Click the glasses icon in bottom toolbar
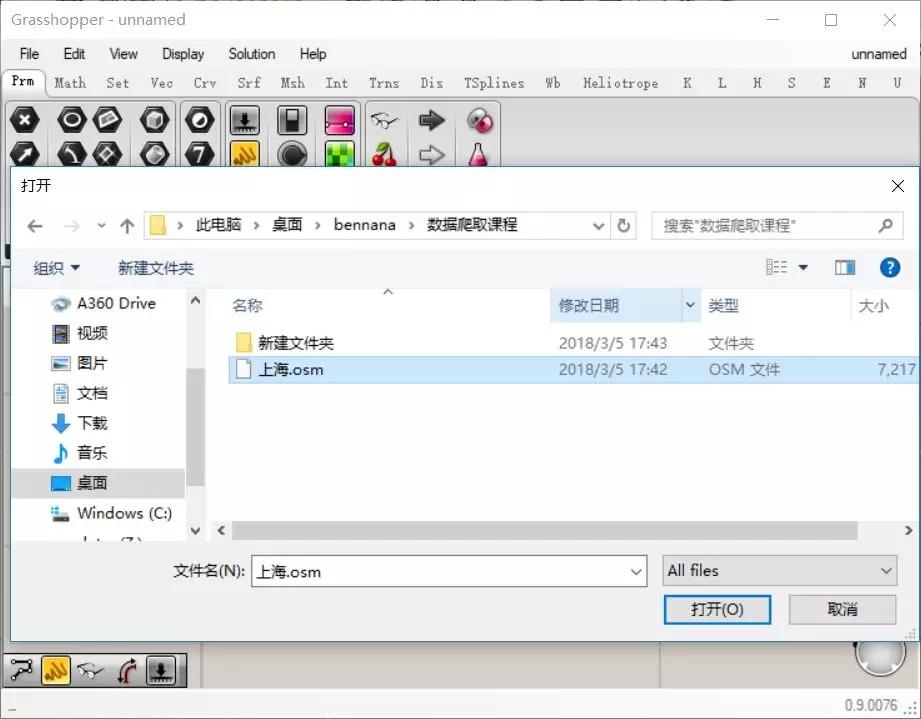Image resolution: width=921 pixels, height=719 pixels. [x=90, y=670]
